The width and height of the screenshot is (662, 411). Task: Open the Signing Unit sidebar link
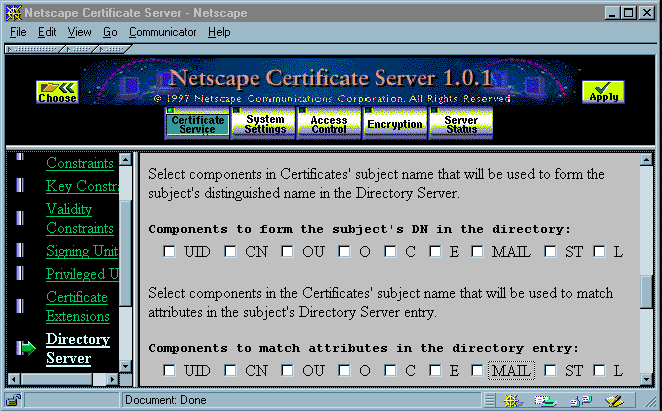[82, 251]
